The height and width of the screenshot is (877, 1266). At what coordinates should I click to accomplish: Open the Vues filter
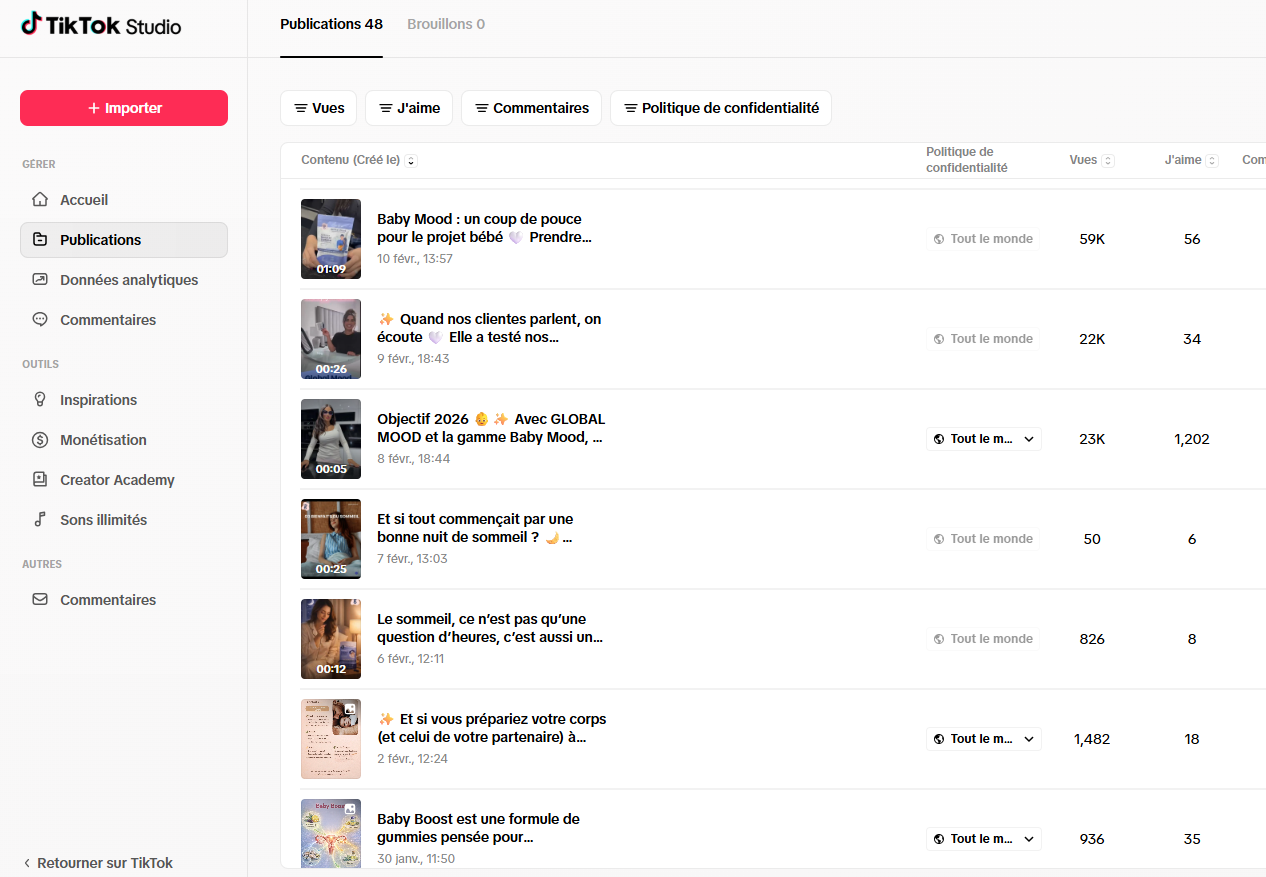coord(318,108)
